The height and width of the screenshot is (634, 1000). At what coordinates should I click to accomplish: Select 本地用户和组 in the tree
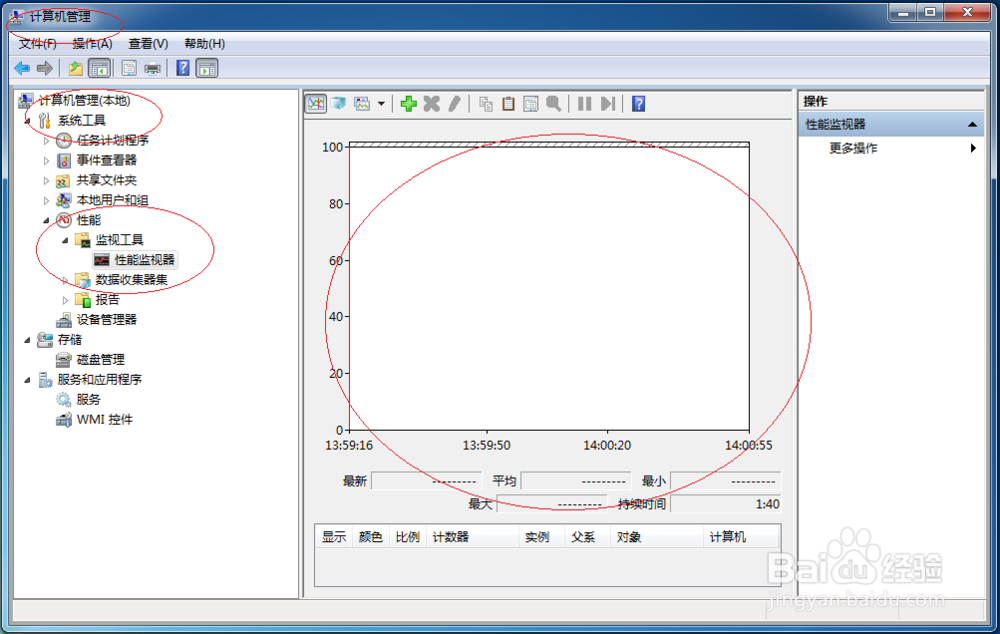[x=112, y=200]
